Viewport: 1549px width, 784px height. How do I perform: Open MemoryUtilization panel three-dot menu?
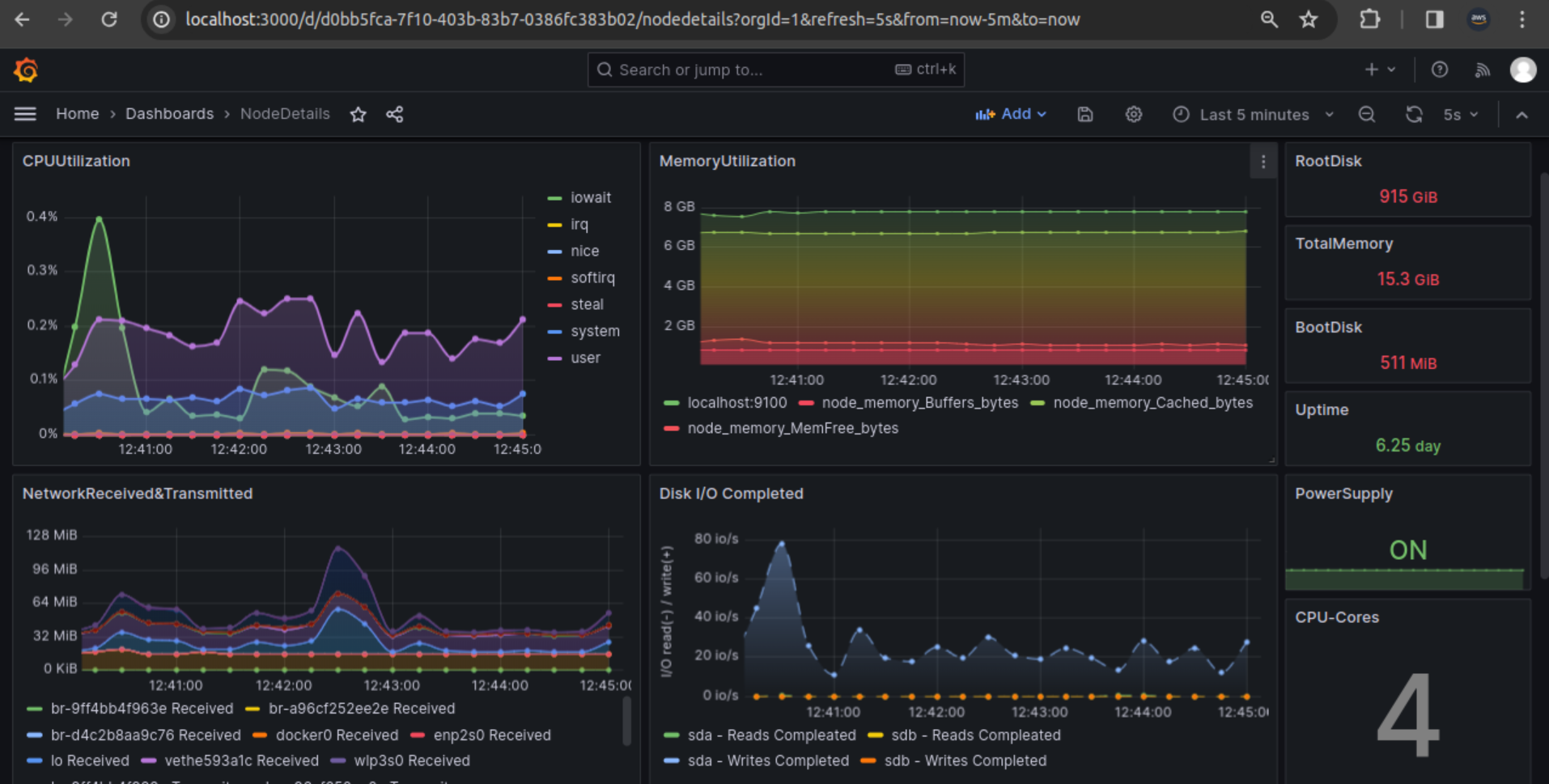1263,162
